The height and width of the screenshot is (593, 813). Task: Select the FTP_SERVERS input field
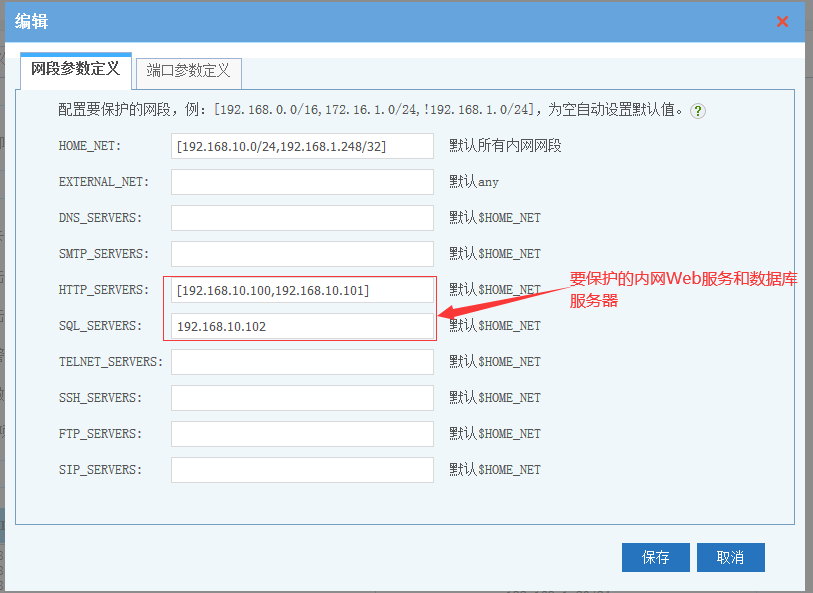click(302, 434)
